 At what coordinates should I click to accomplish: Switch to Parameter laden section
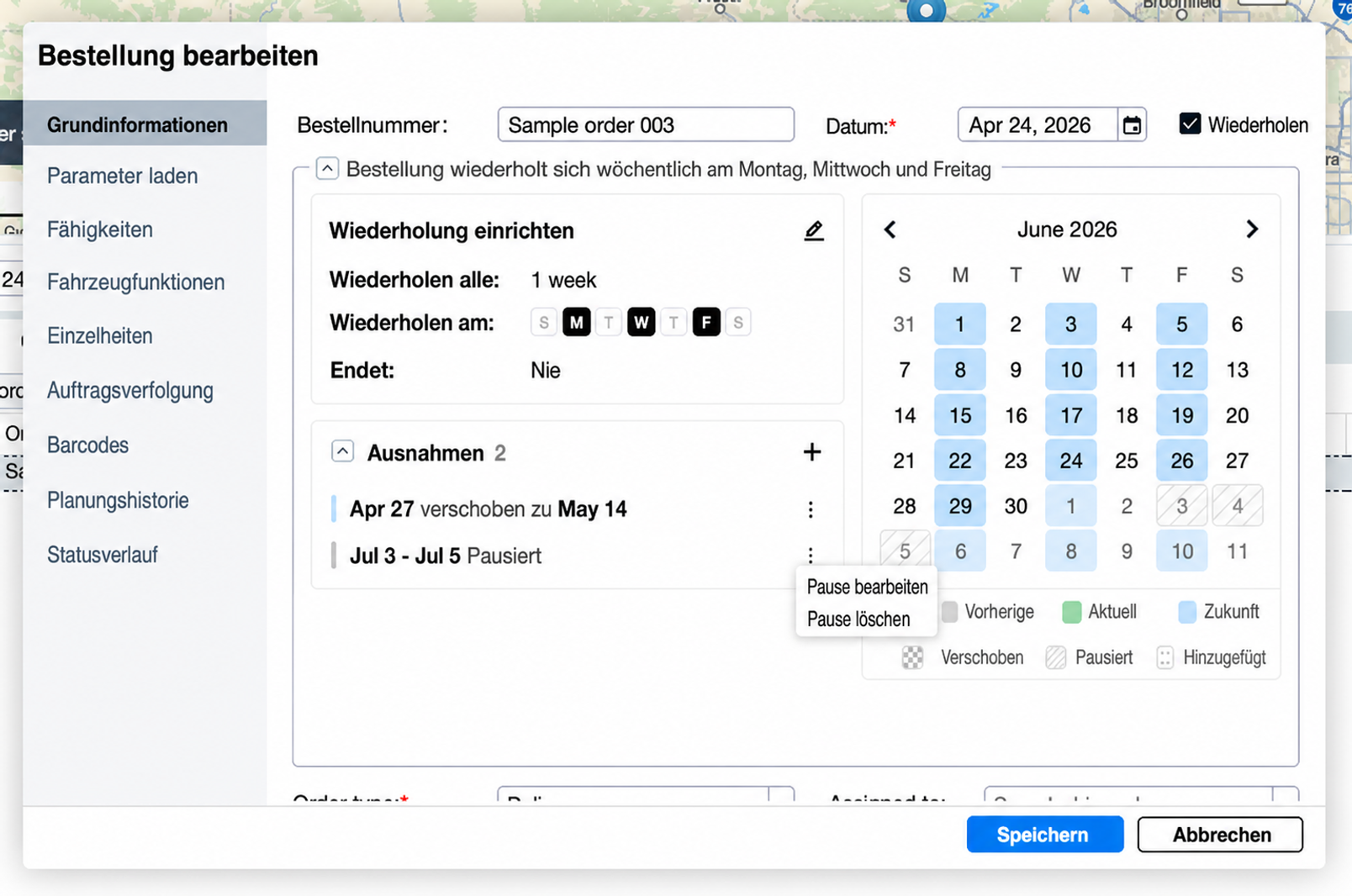pyautogui.click(x=122, y=176)
